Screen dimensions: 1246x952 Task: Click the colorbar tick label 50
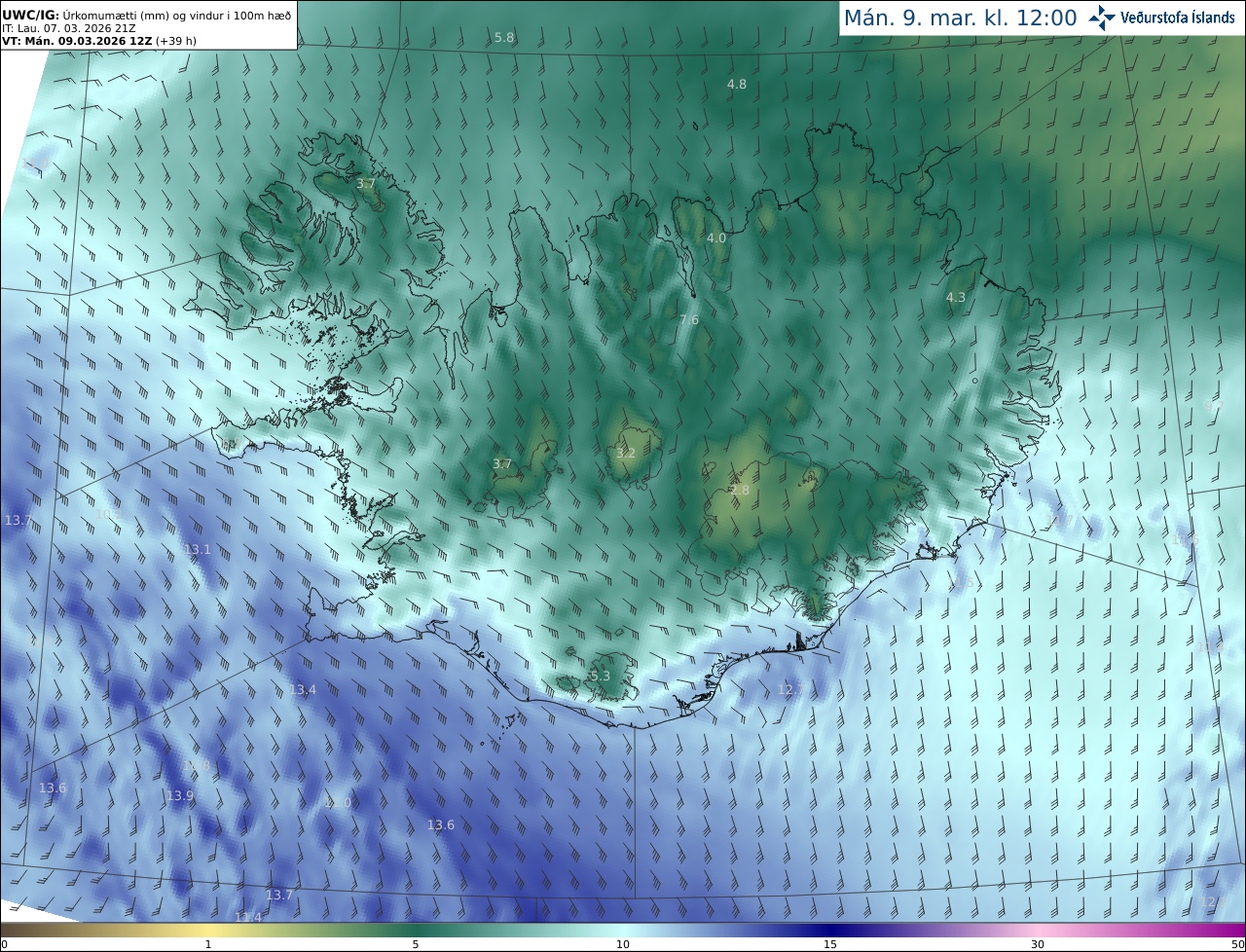tap(1237, 944)
